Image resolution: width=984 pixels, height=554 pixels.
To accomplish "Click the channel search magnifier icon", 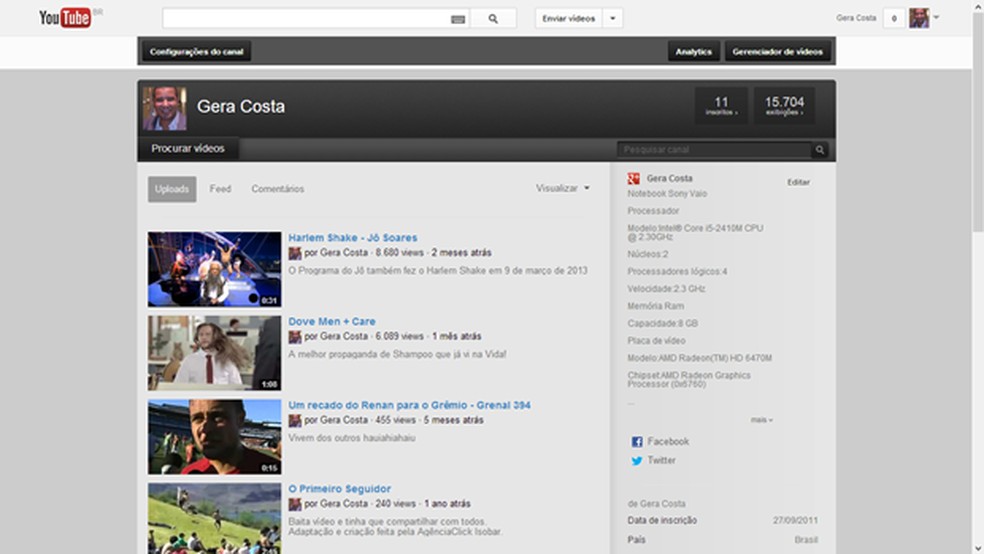I will [820, 150].
